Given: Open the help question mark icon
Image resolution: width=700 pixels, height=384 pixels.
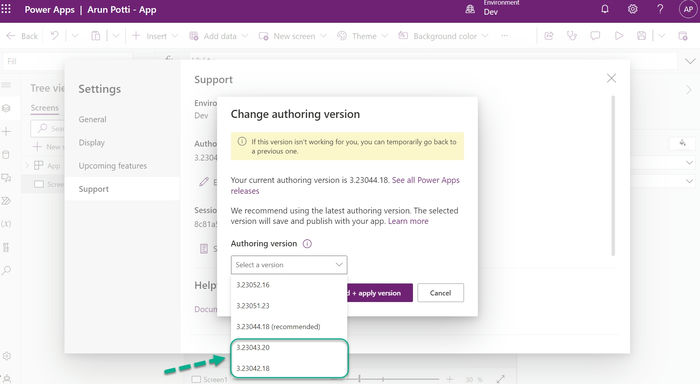Looking at the screenshot, I should click(660, 9).
